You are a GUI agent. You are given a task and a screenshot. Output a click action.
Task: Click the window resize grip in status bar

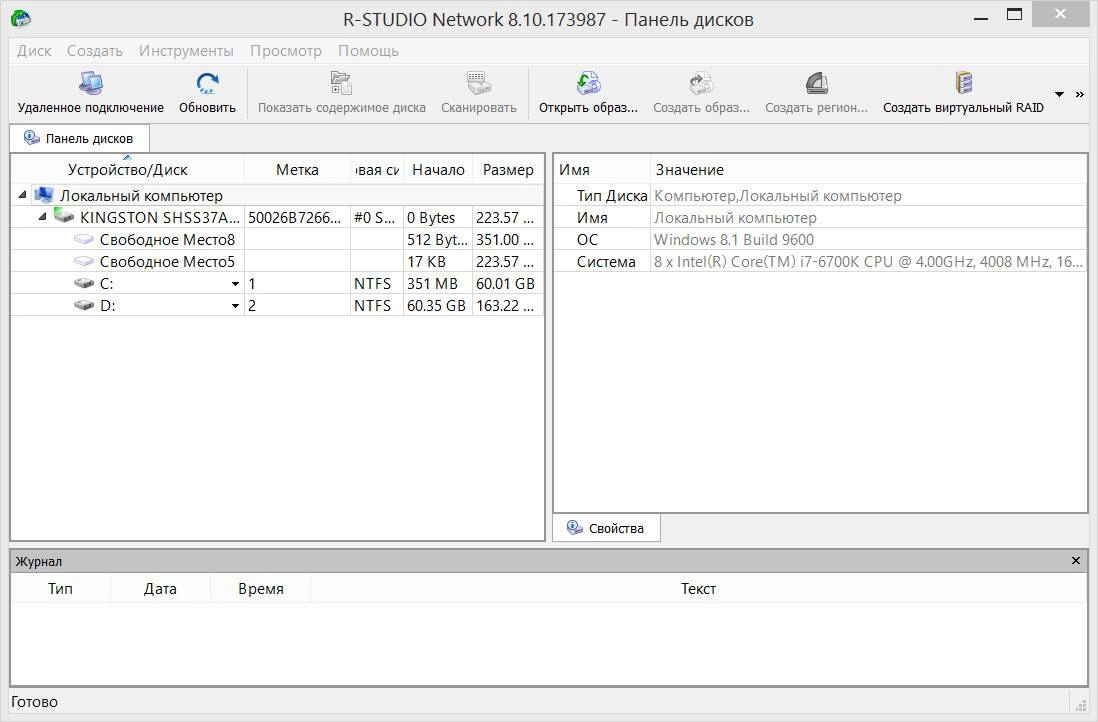(x=1079, y=704)
